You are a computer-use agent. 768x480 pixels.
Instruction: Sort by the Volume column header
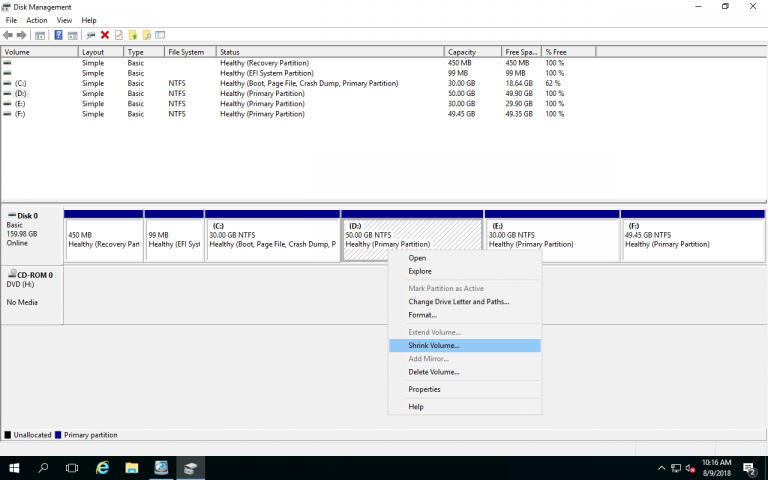click(39, 52)
